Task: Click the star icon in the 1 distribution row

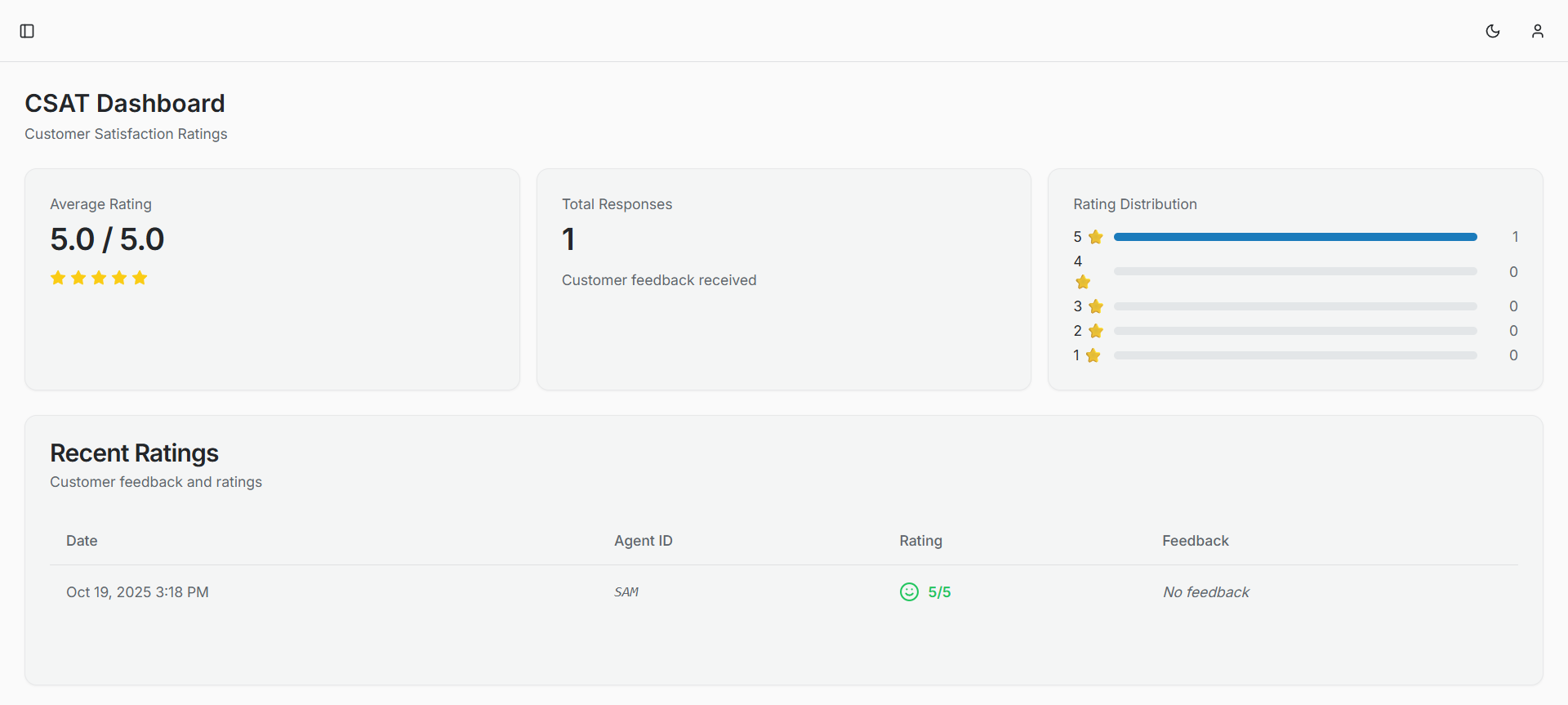Action: (1094, 355)
